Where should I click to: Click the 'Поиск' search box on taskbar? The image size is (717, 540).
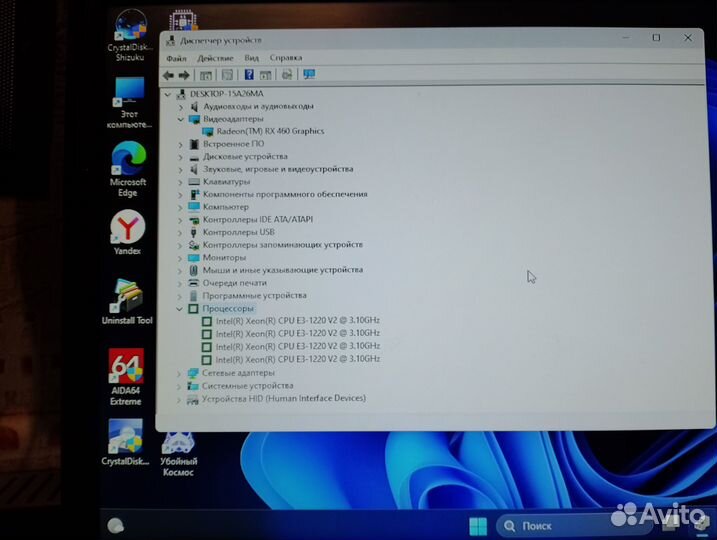(574, 526)
